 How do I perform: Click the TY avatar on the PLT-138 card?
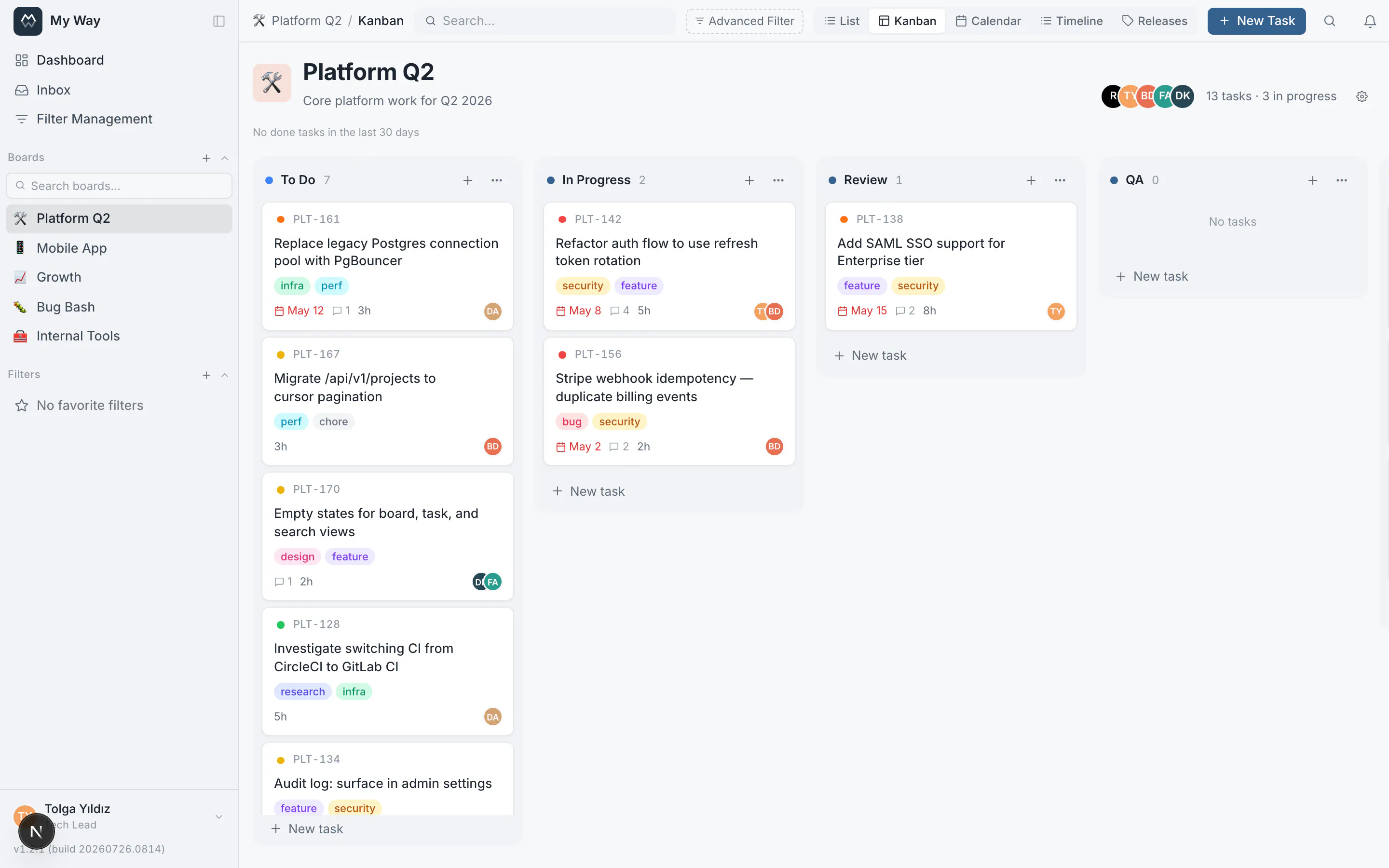point(1056,311)
